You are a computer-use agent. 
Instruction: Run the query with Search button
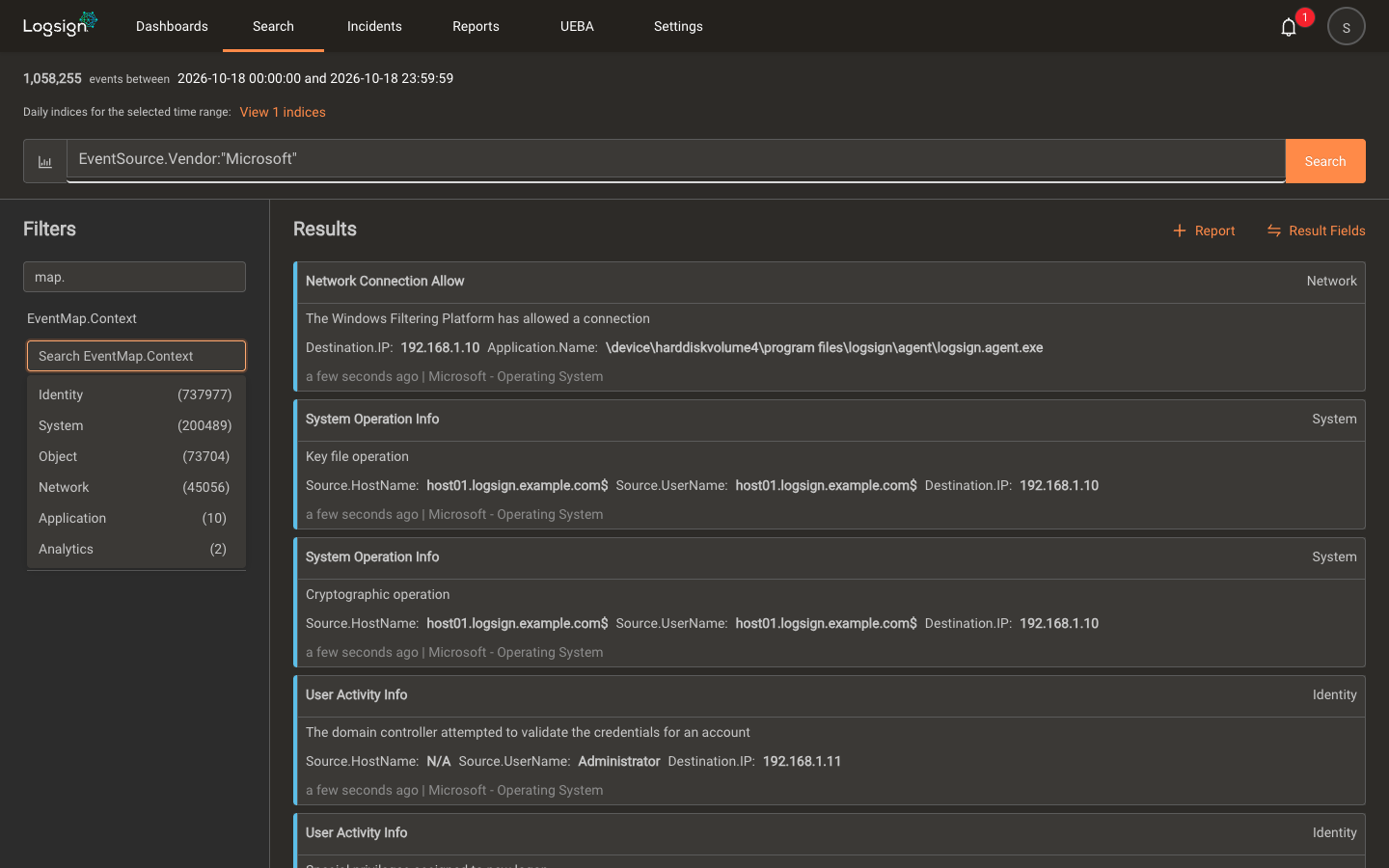click(1325, 161)
